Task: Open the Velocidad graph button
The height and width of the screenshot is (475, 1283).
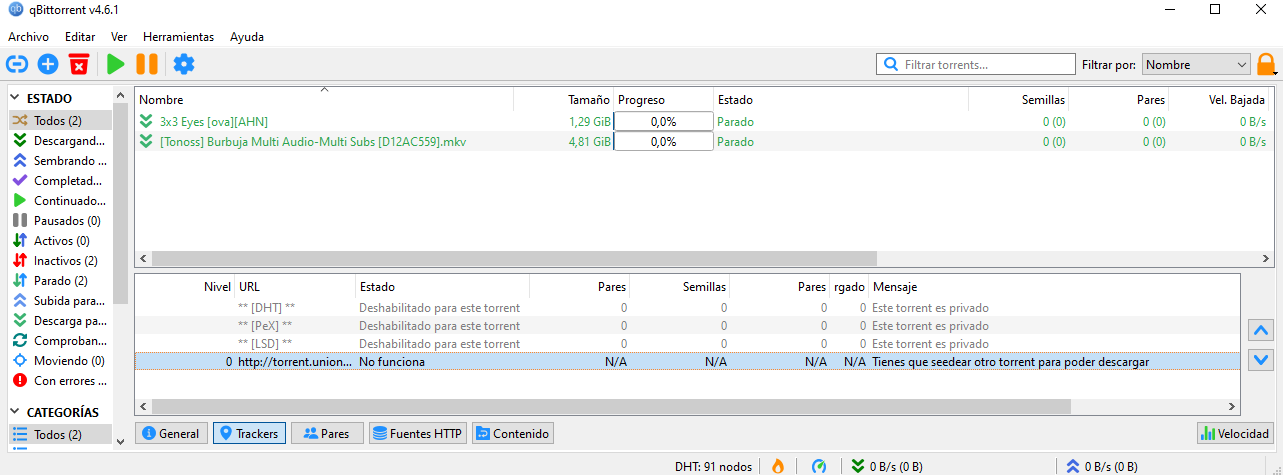Action: pyautogui.click(x=1235, y=434)
